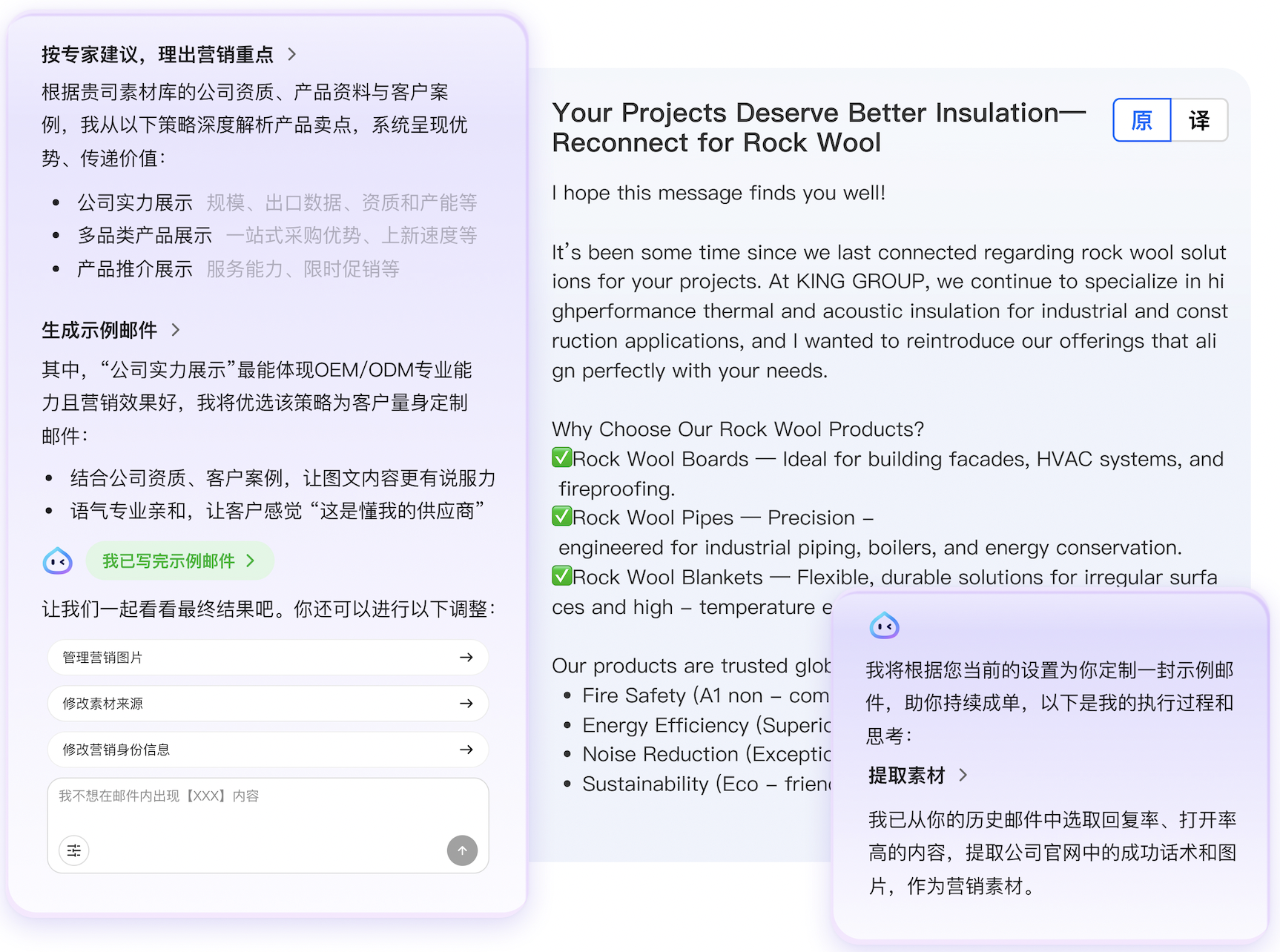The image size is (1280, 952).
Task: Switch to original text with 原 toggle
Action: pyautogui.click(x=1142, y=120)
